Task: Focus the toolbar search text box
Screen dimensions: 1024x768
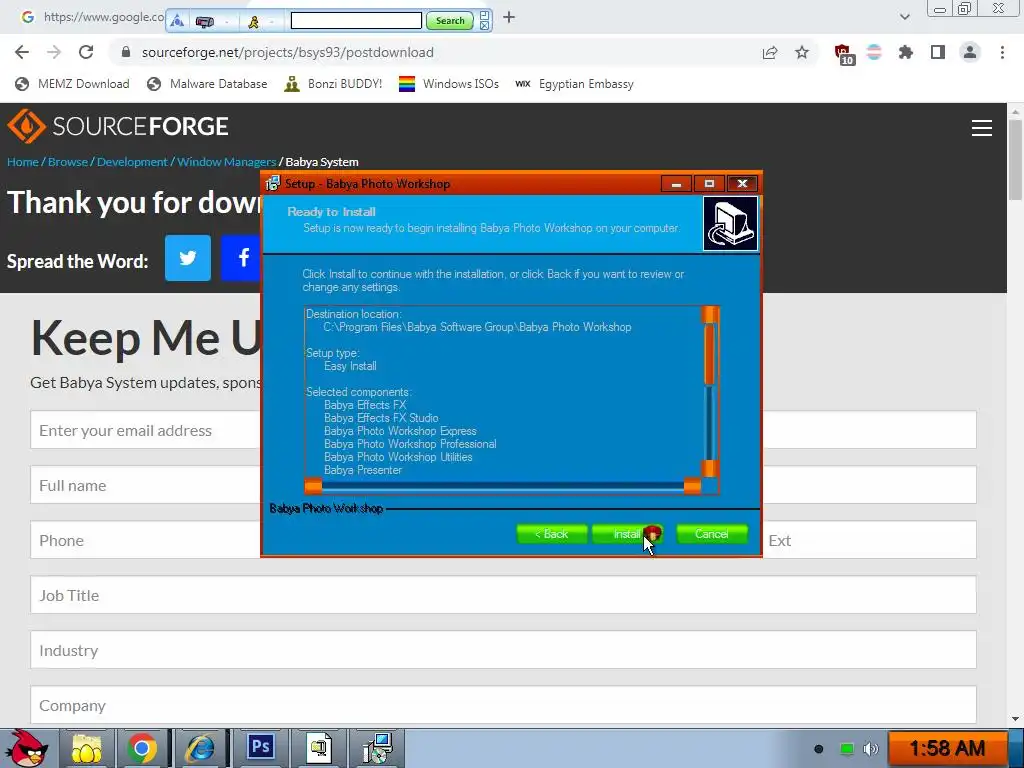Action: pos(356,21)
